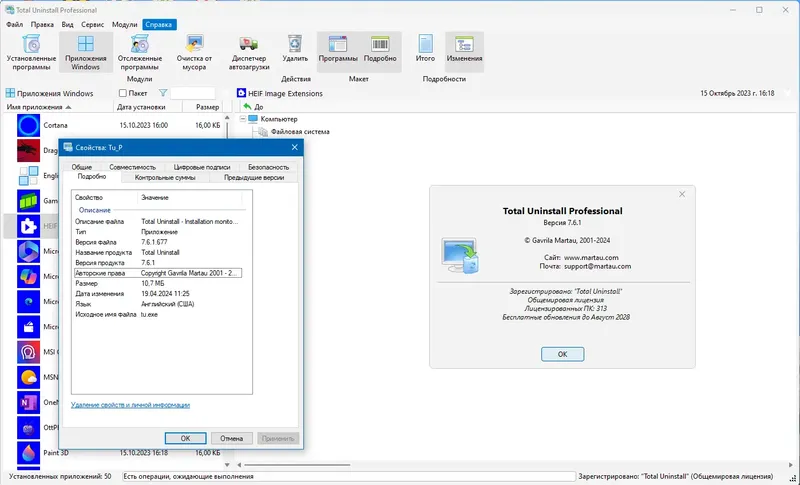Open the Monitored Programs module icon
The width and height of the screenshot is (800, 485).
point(139,44)
